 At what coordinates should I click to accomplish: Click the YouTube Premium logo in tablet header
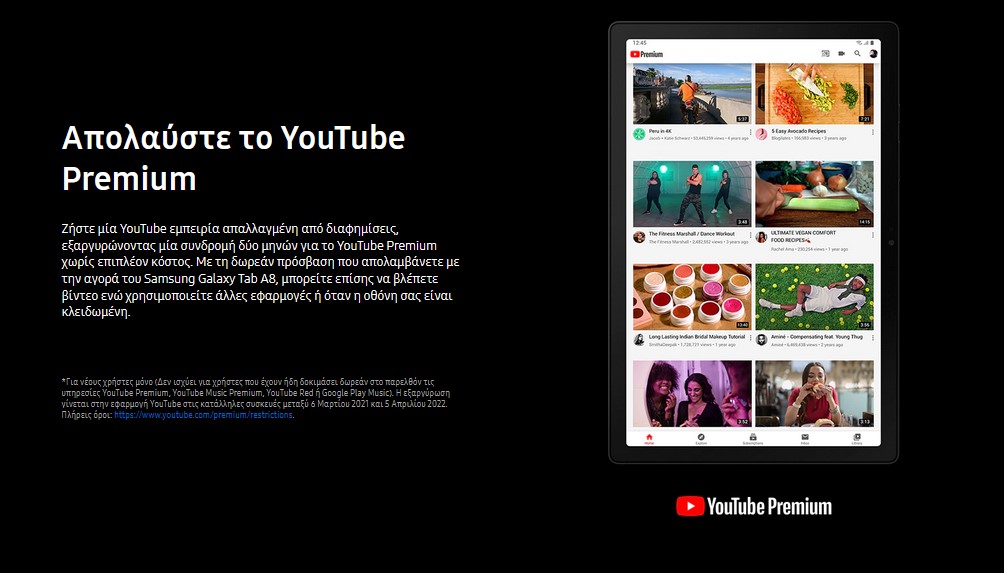click(x=647, y=54)
